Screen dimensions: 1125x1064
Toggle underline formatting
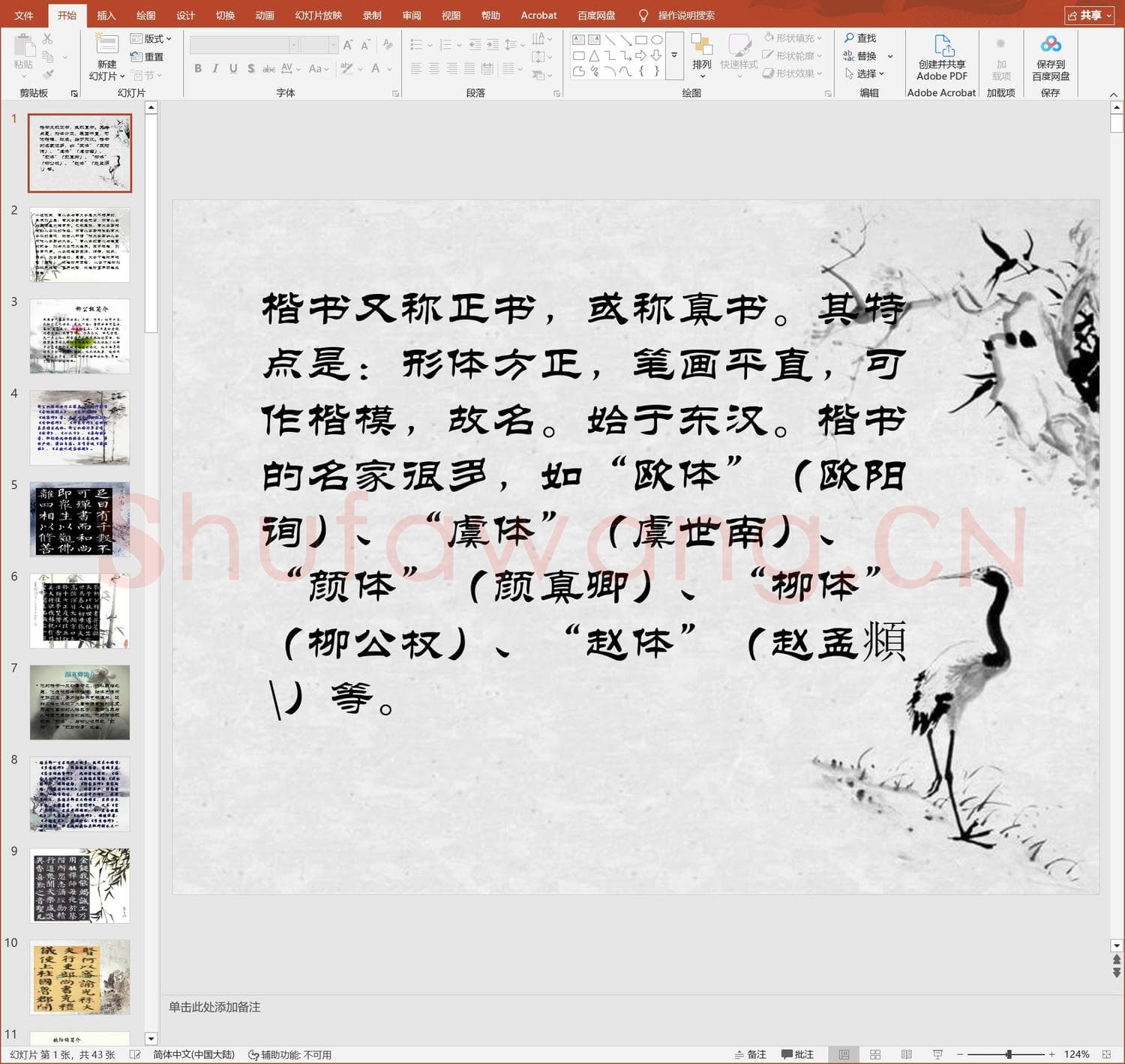coord(233,68)
